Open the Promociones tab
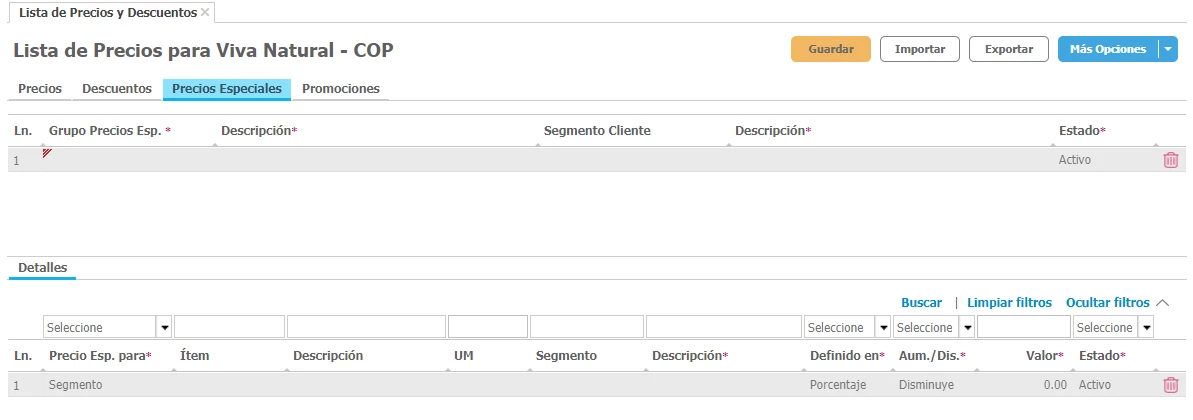Viewport: 1193px width, 420px height. pyautogui.click(x=341, y=89)
